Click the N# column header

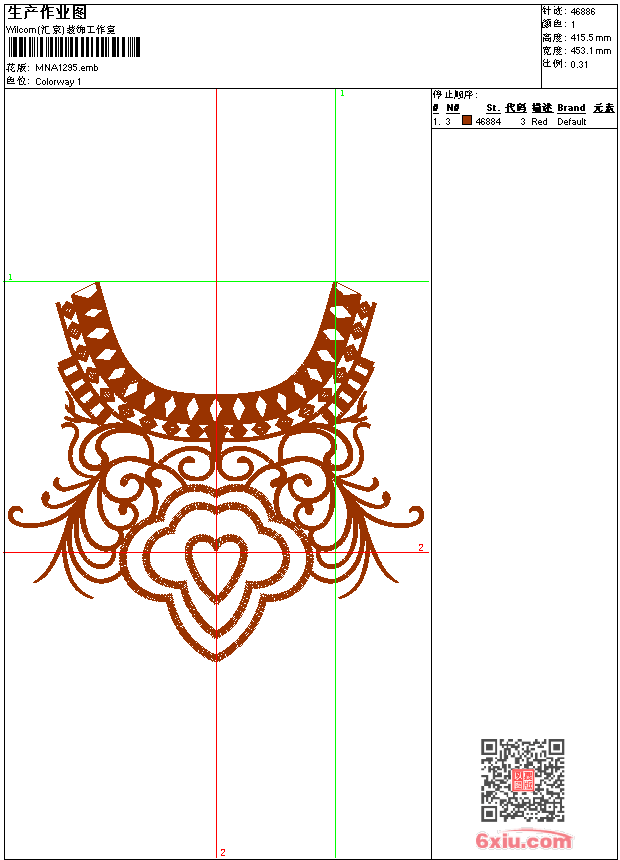(452, 108)
